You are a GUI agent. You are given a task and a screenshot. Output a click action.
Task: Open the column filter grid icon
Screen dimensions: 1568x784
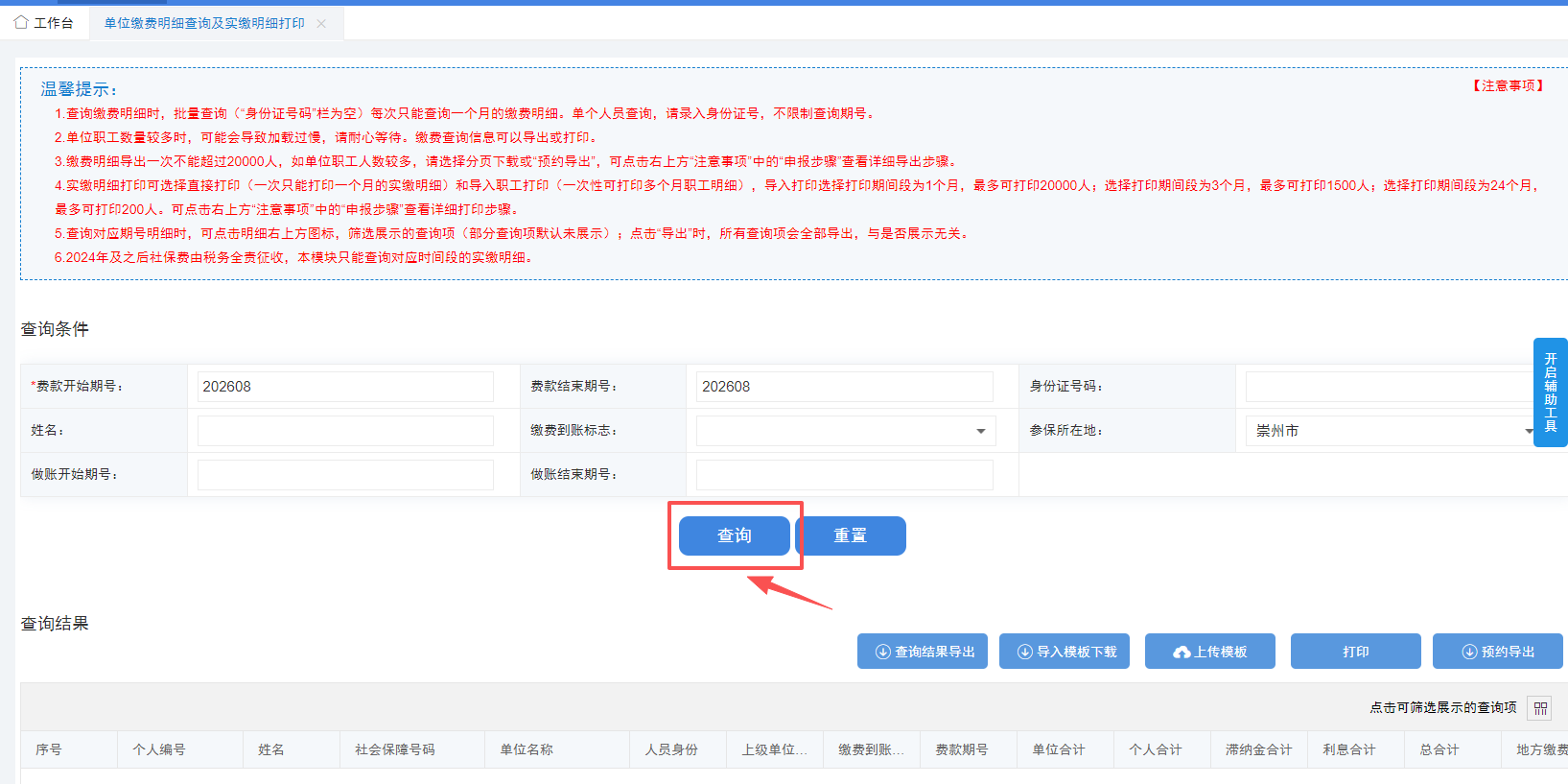pyautogui.click(x=1540, y=708)
